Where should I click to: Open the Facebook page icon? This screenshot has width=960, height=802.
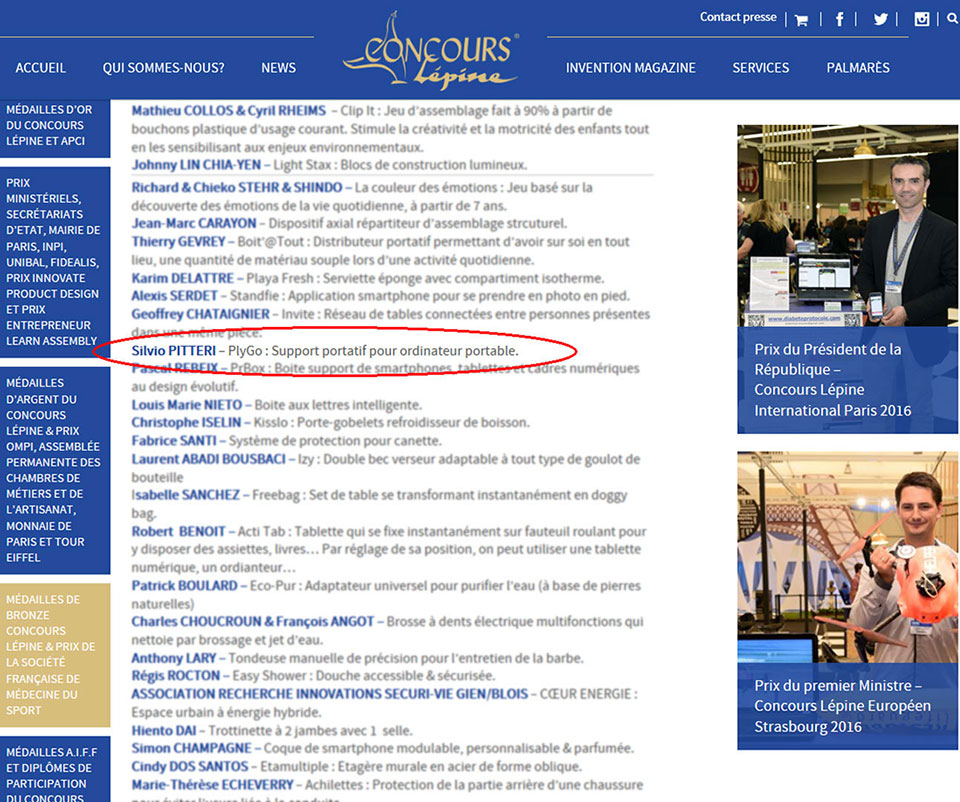[x=839, y=20]
